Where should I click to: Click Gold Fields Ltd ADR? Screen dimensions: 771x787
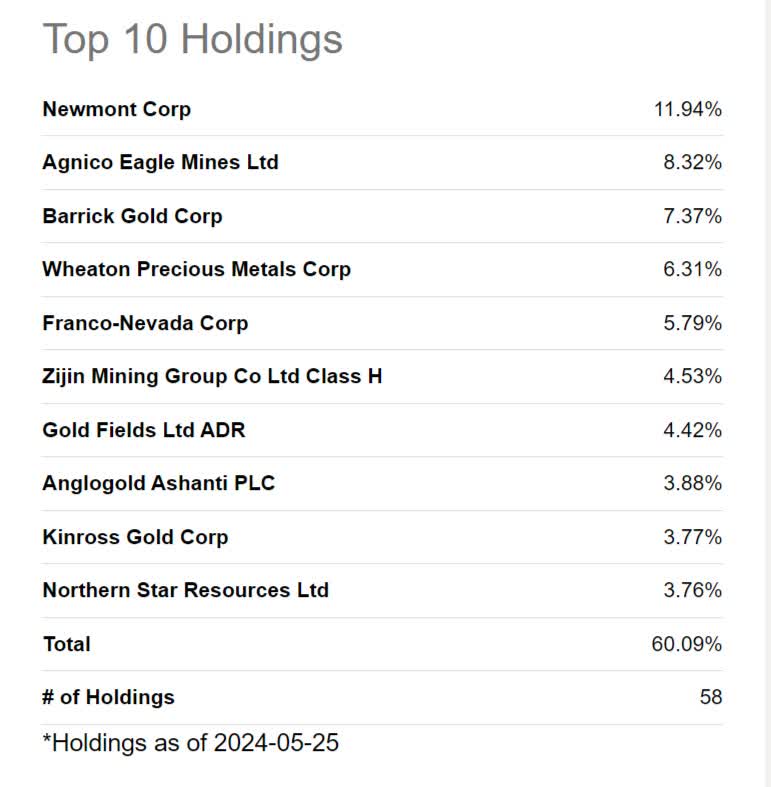[x=144, y=430]
